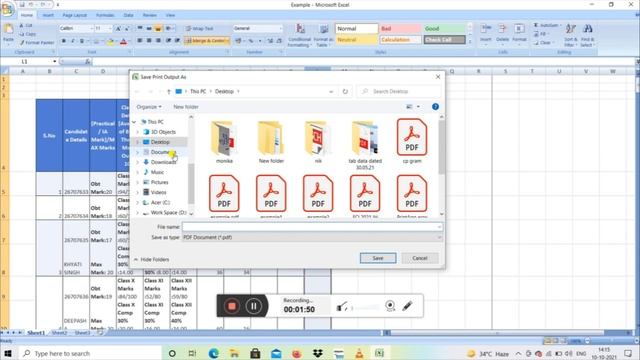The width and height of the screenshot is (640, 360).
Task: Switch to the Page Layout ribbon tab
Action: pos(75,15)
